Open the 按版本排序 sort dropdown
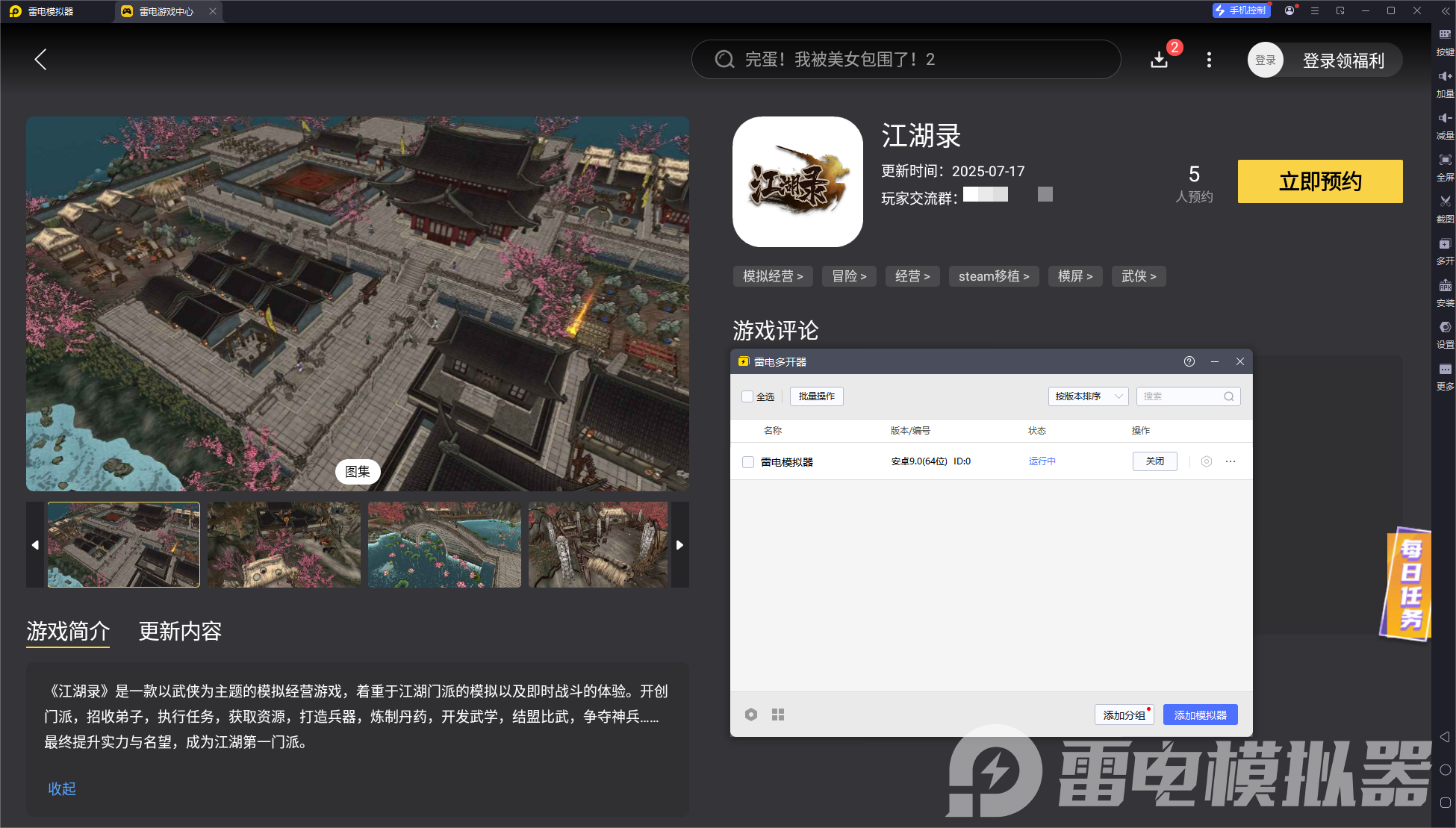 click(x=1088, y=396)
